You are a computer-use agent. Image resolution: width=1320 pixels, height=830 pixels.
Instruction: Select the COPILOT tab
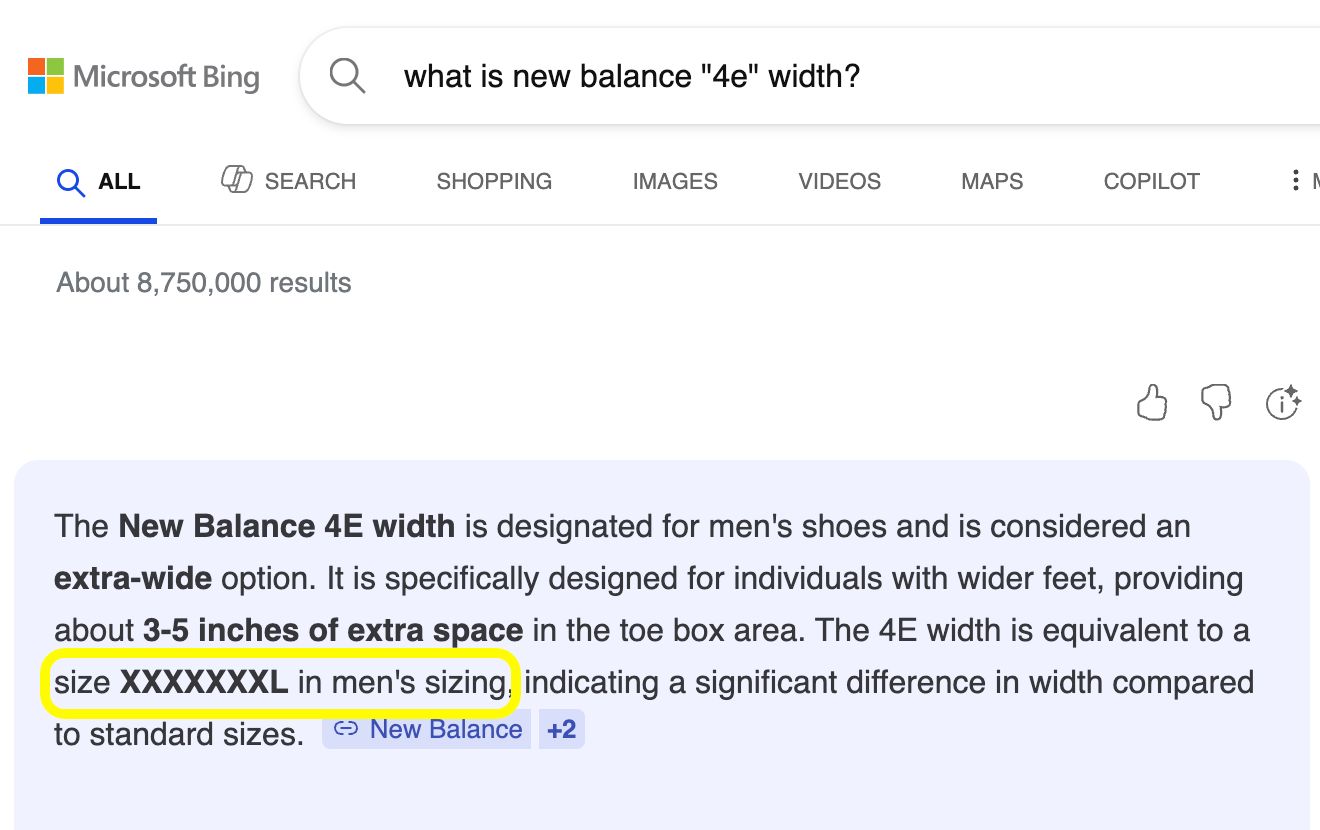[1151, 181]
